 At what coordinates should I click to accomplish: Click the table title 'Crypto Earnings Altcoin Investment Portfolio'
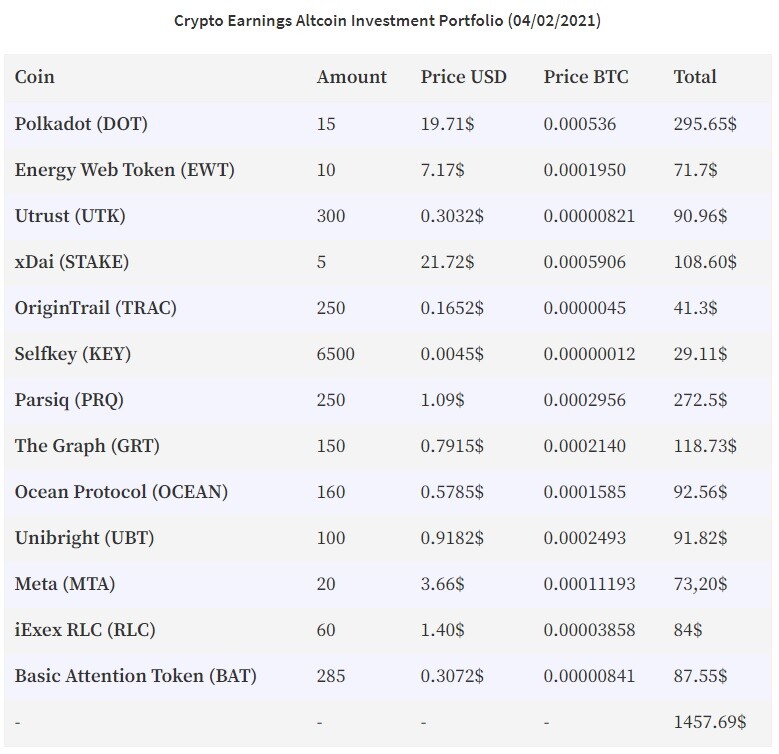click(338, 21)
